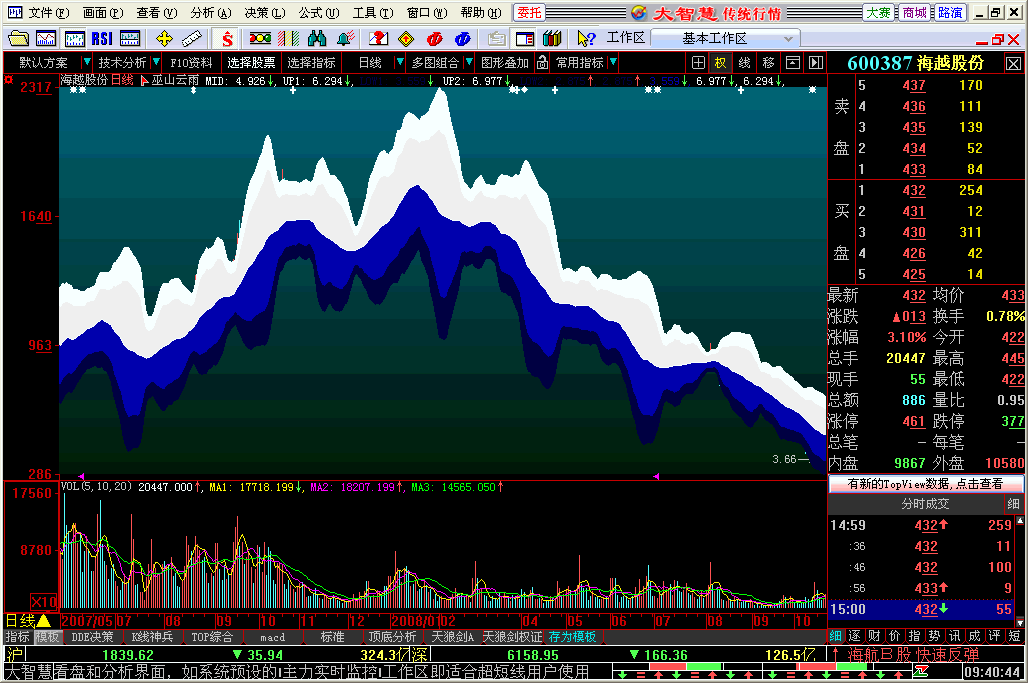Viewport: 1028px width, 683px height.
Task: Click the 路演 roadshow button
Action: (950, 12)
